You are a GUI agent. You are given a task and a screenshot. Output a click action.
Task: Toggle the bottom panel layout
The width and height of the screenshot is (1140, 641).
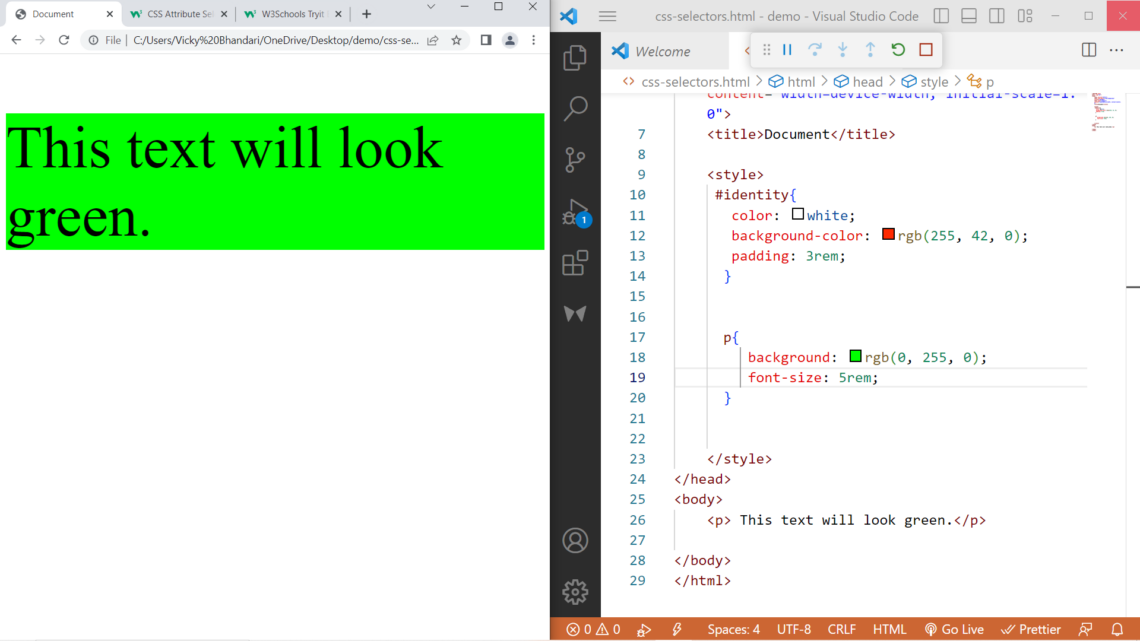tap(969, 16)
